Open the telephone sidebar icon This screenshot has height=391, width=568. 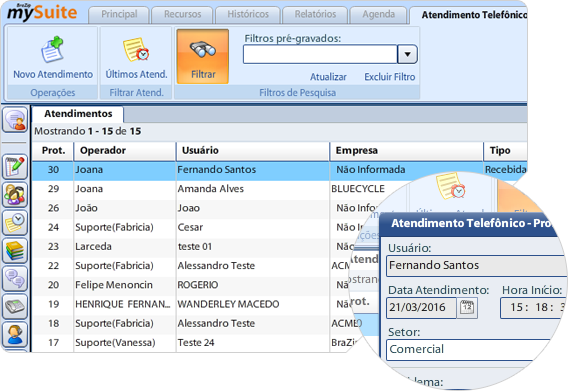click(x=15, y=306)
